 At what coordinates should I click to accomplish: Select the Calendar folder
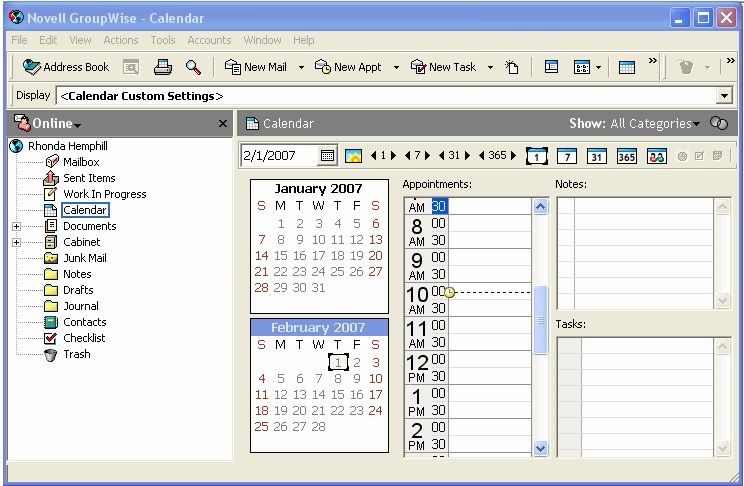pos(85,210)
